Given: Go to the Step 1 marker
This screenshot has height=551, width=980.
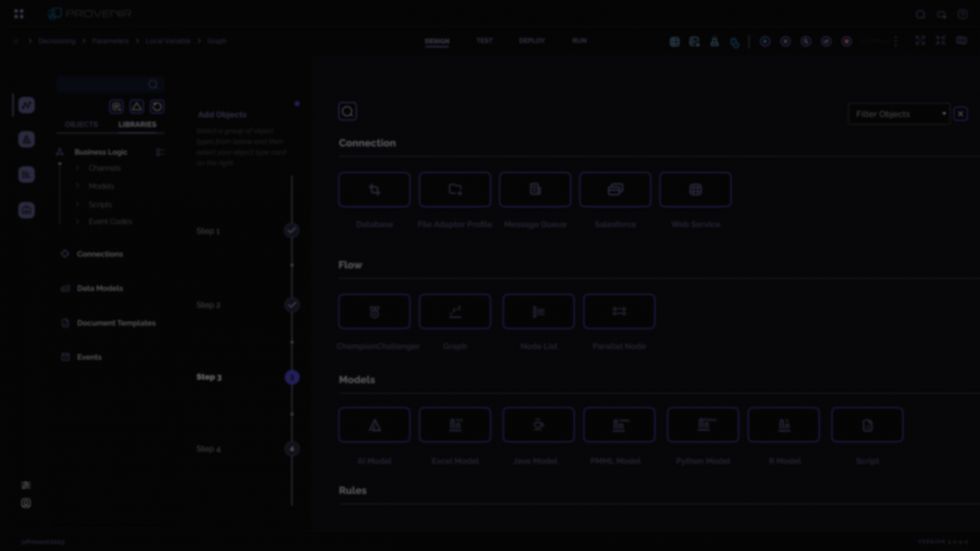Looking at the screenshot, I should (x=291, y=231).
